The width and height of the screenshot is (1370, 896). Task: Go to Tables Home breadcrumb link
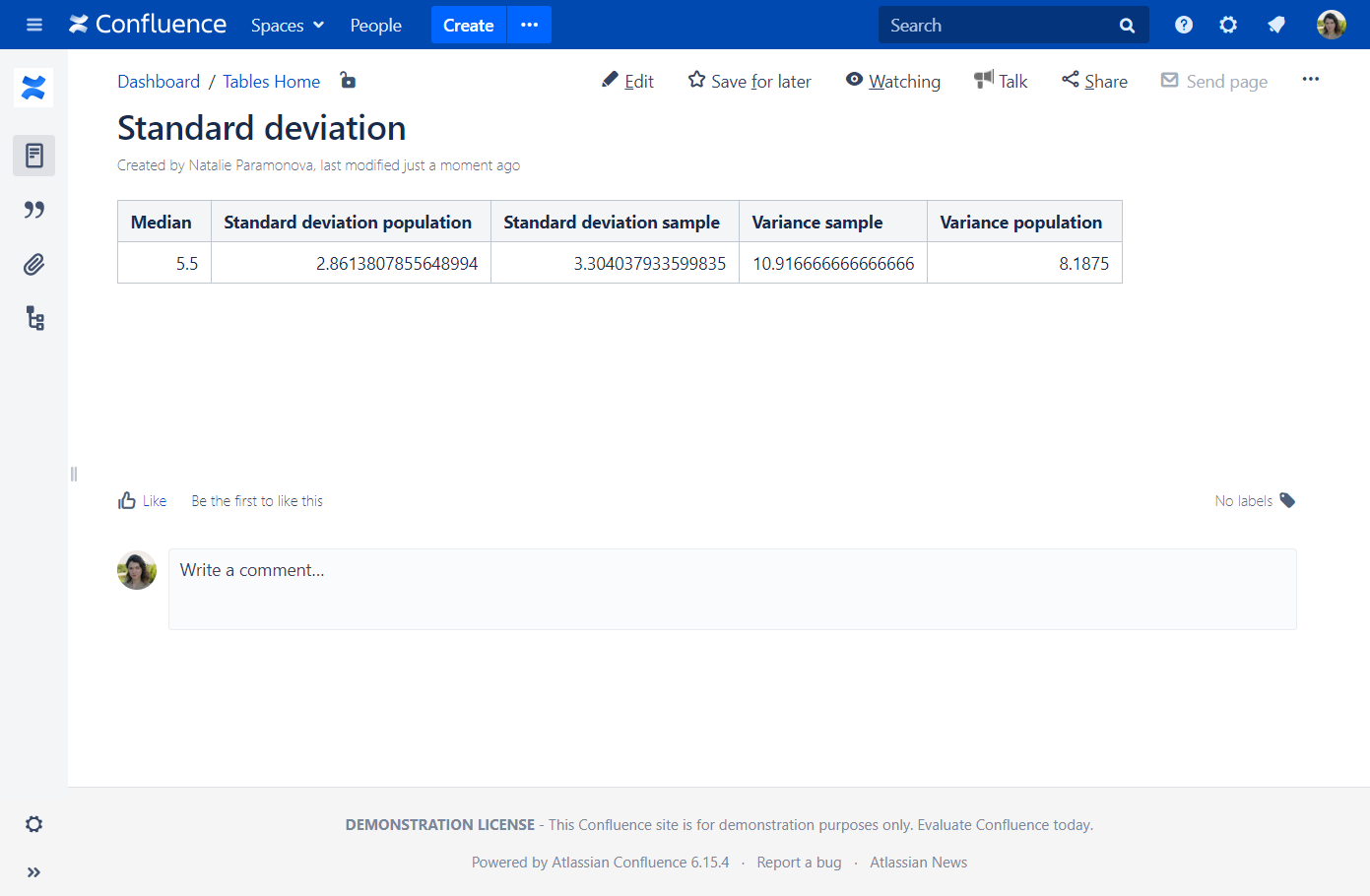click(x=271, y=82)
